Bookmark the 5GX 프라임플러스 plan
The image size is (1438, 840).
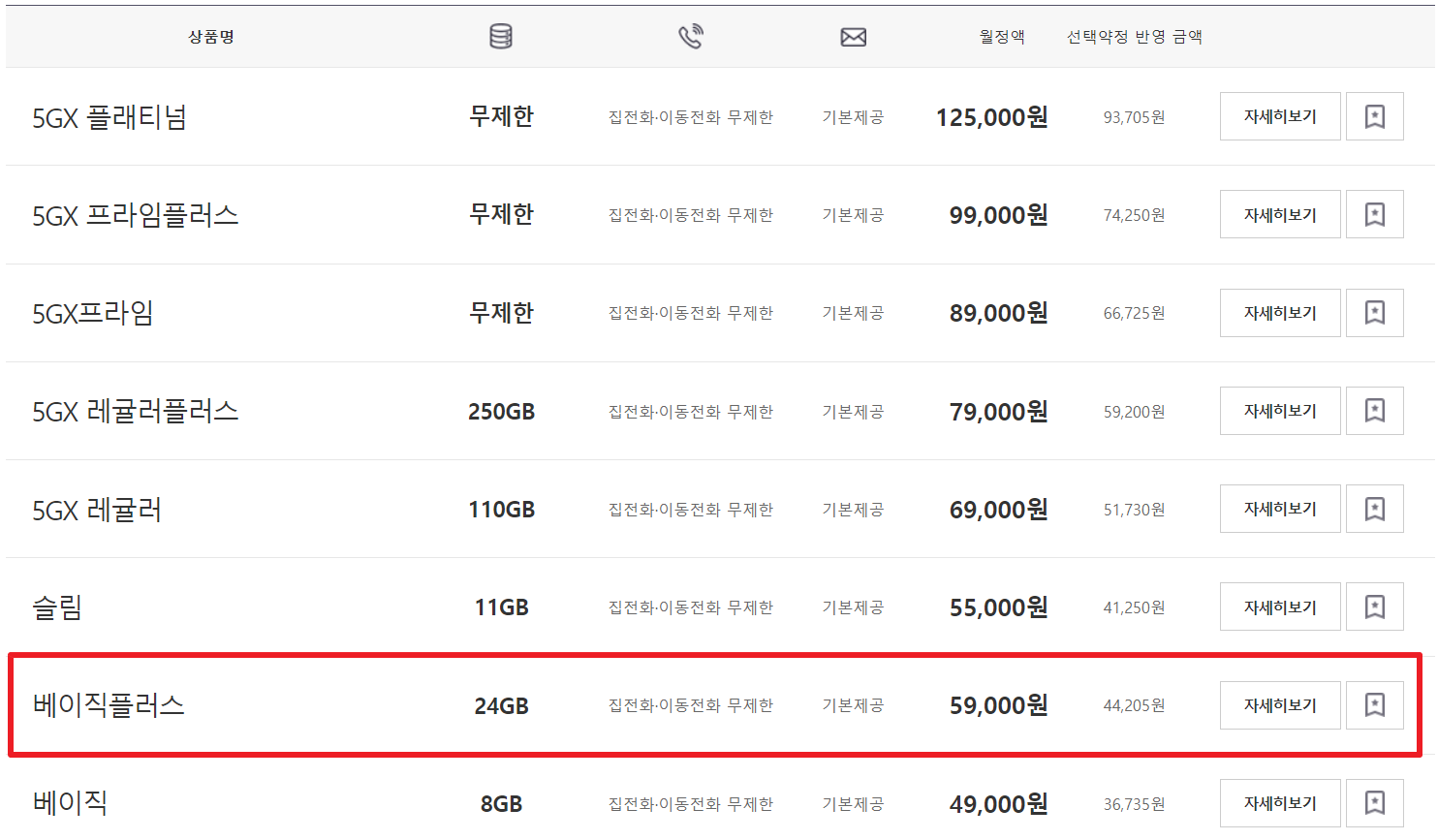click(1375, 214)
